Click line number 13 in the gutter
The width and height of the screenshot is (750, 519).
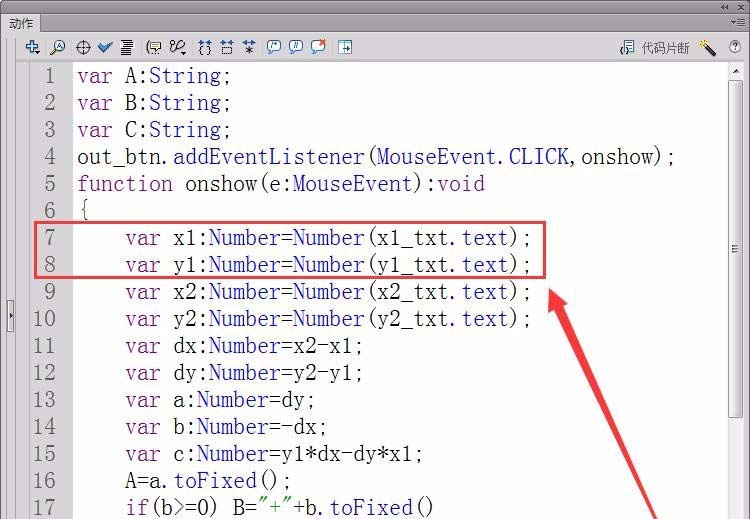44,399
